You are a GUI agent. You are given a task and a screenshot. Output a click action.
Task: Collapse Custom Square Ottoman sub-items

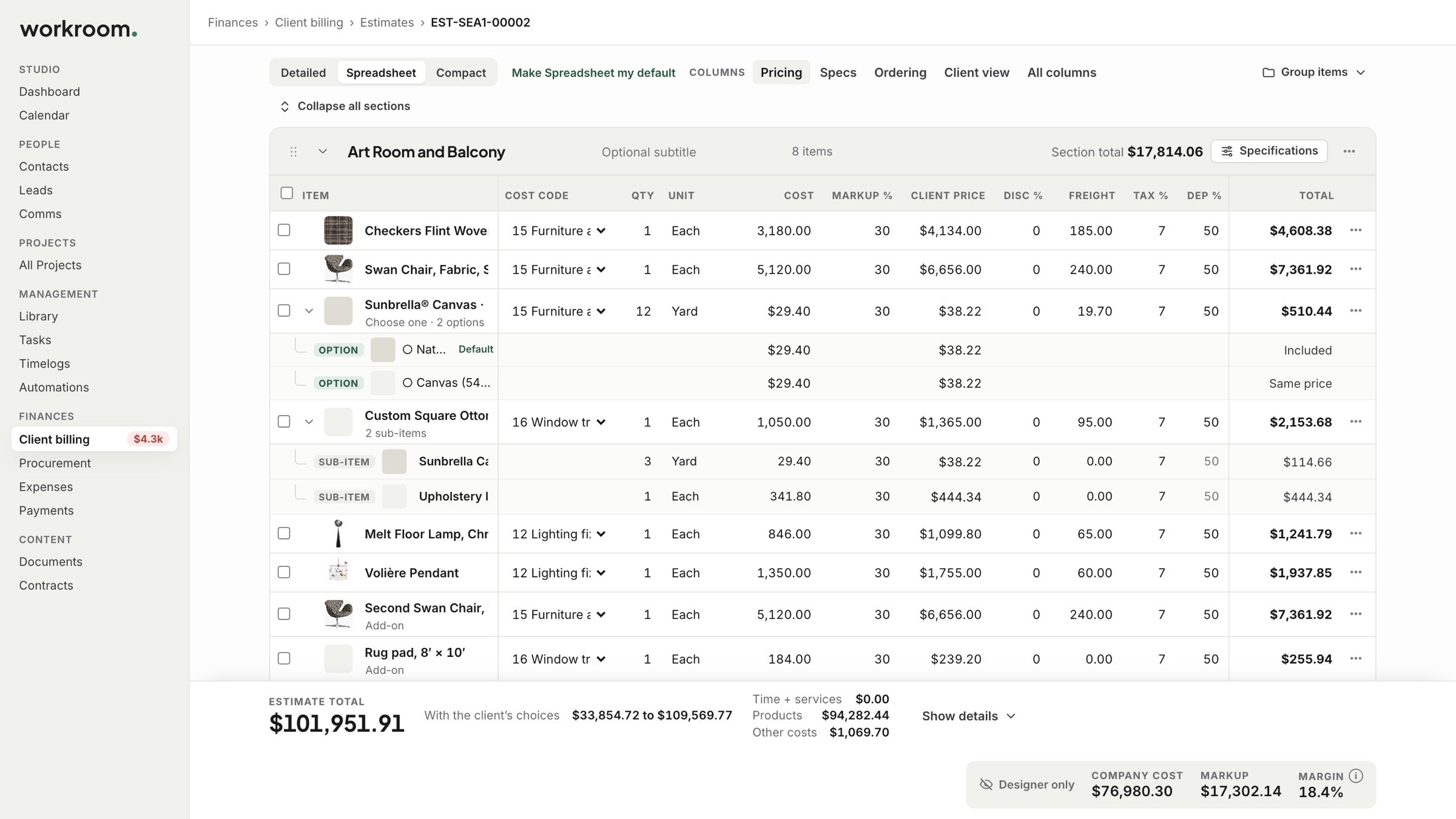click(x=309, y=422)
